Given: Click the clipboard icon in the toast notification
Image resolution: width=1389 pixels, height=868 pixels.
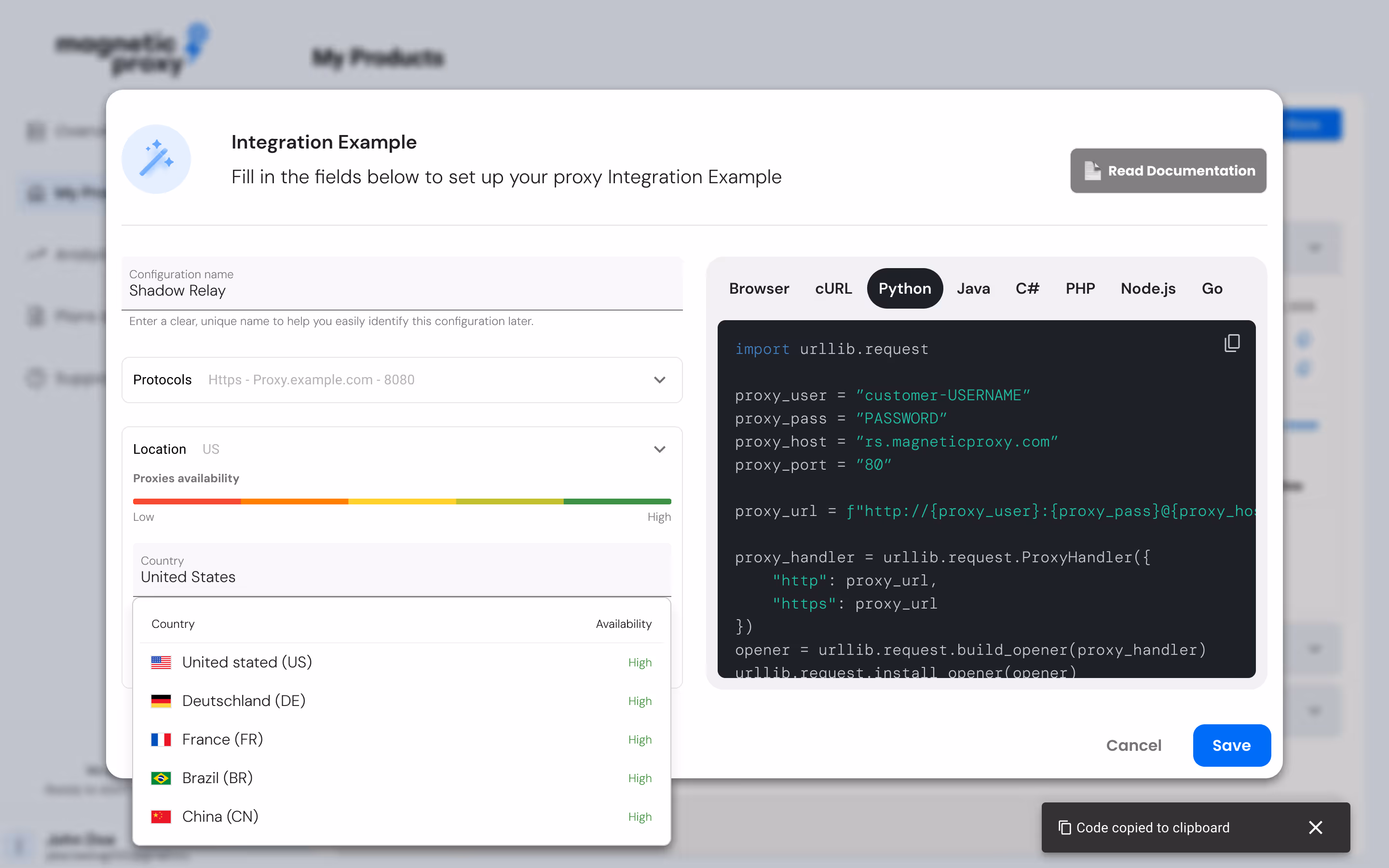Looking at the screenshot, I should pos(1065,827).
